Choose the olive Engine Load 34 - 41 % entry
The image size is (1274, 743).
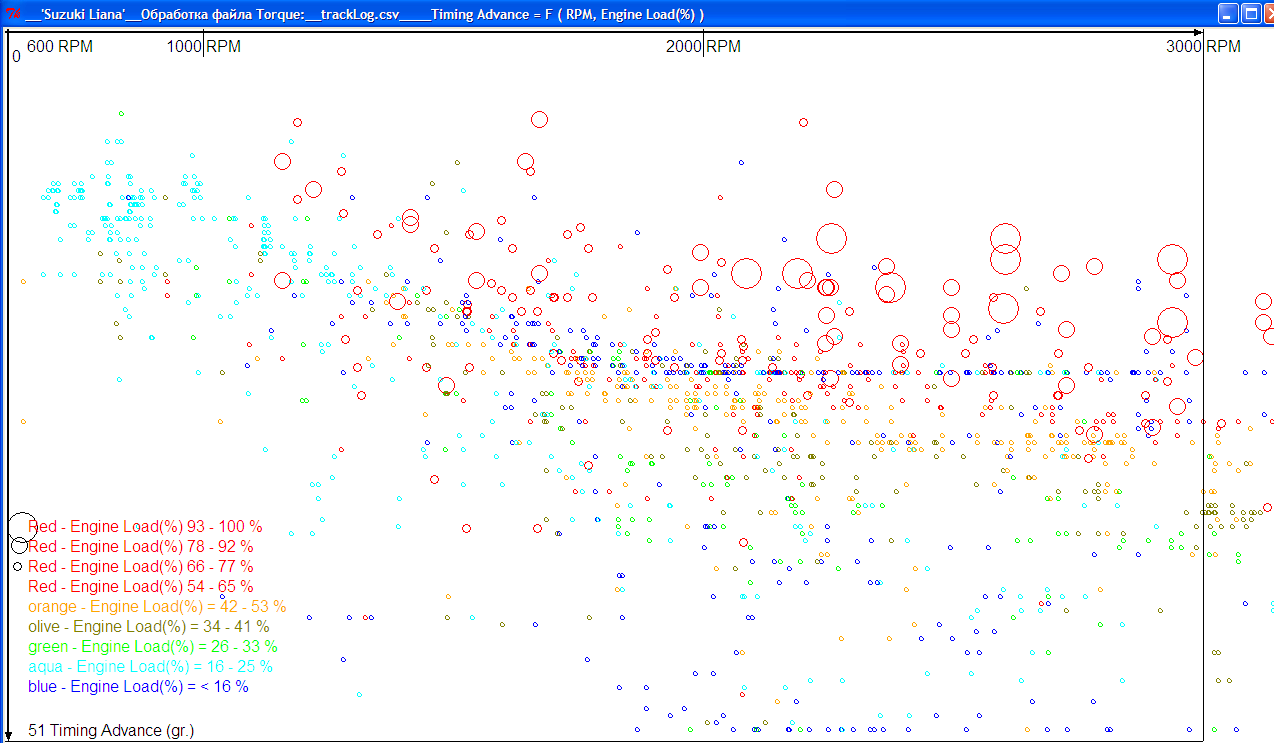coord(149,626)
